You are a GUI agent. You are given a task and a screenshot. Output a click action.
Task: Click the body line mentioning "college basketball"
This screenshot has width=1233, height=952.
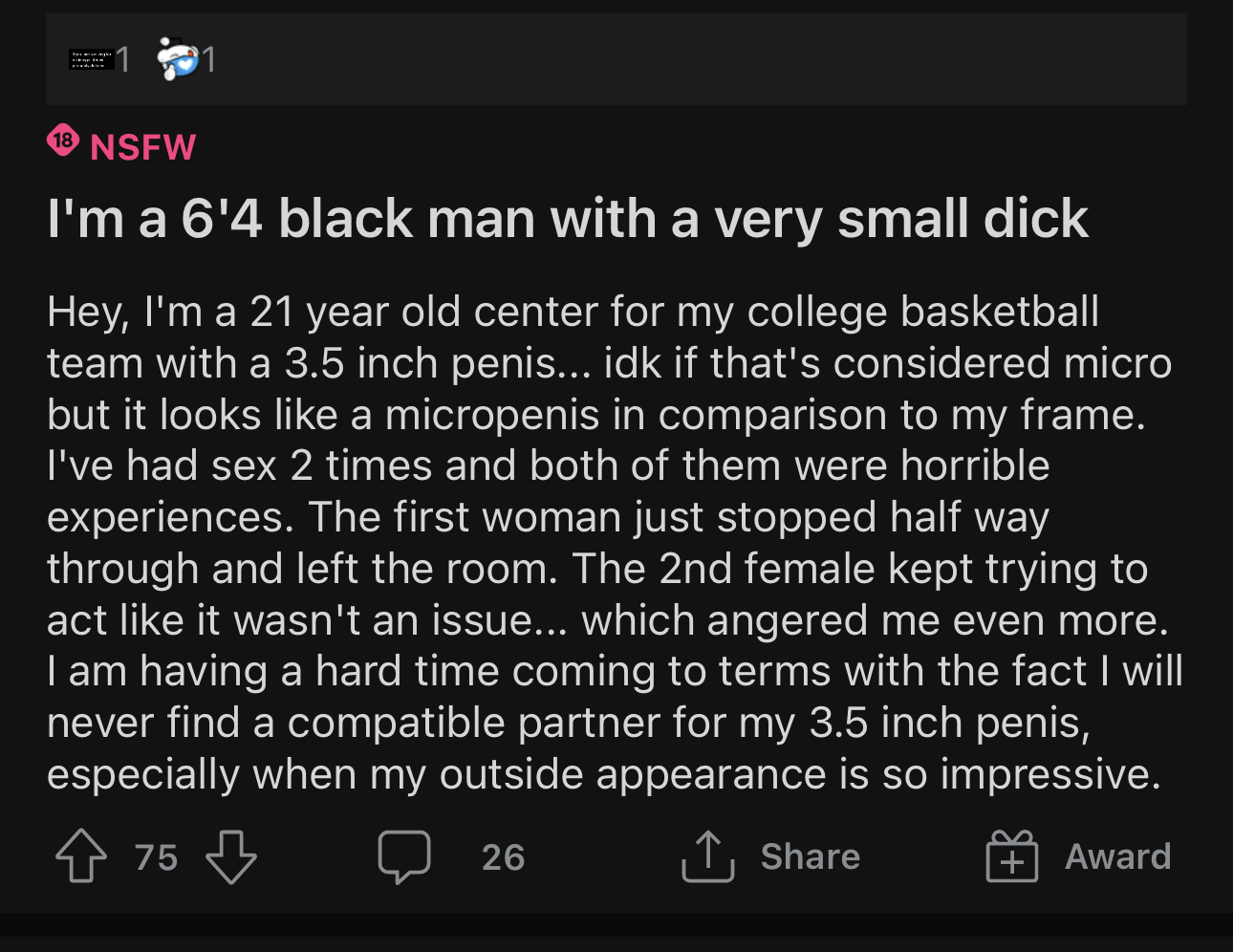click(573, 312)
